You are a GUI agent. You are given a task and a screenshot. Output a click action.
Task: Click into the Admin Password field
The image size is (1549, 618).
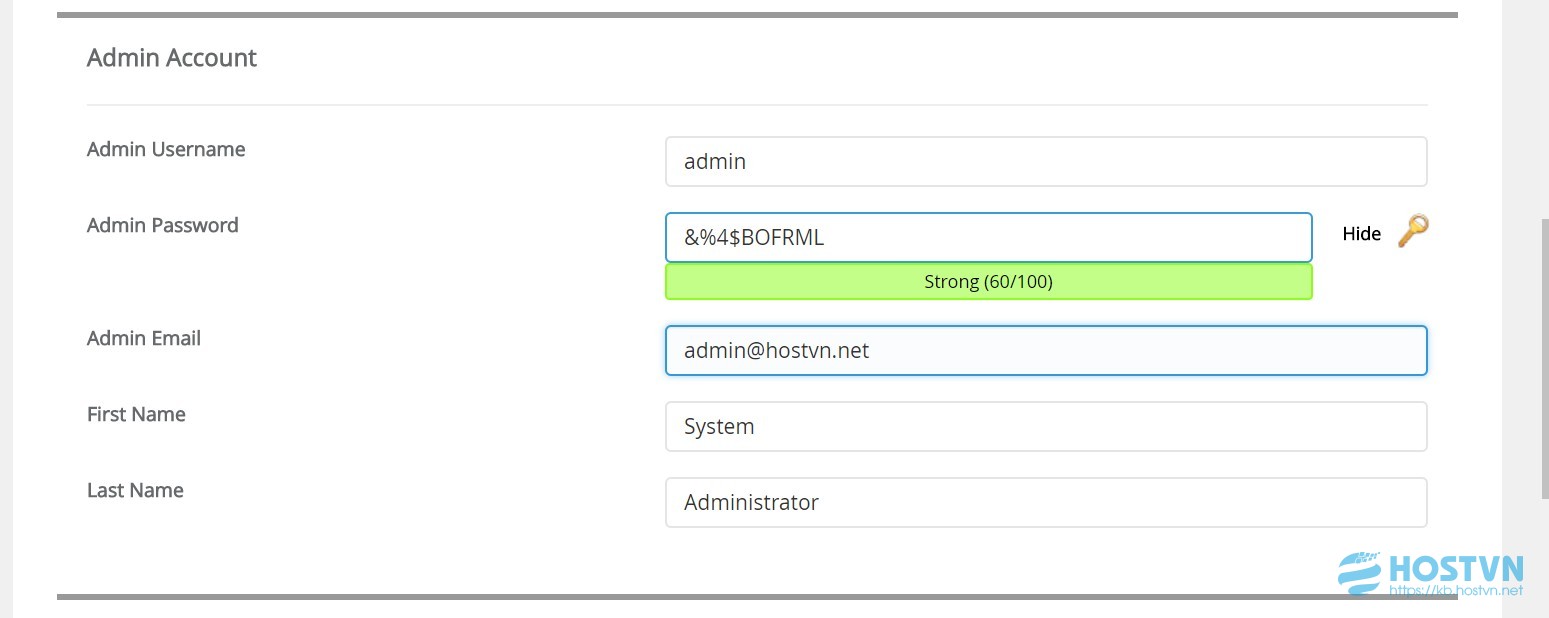pyautogui.click(x=989, y=237)
